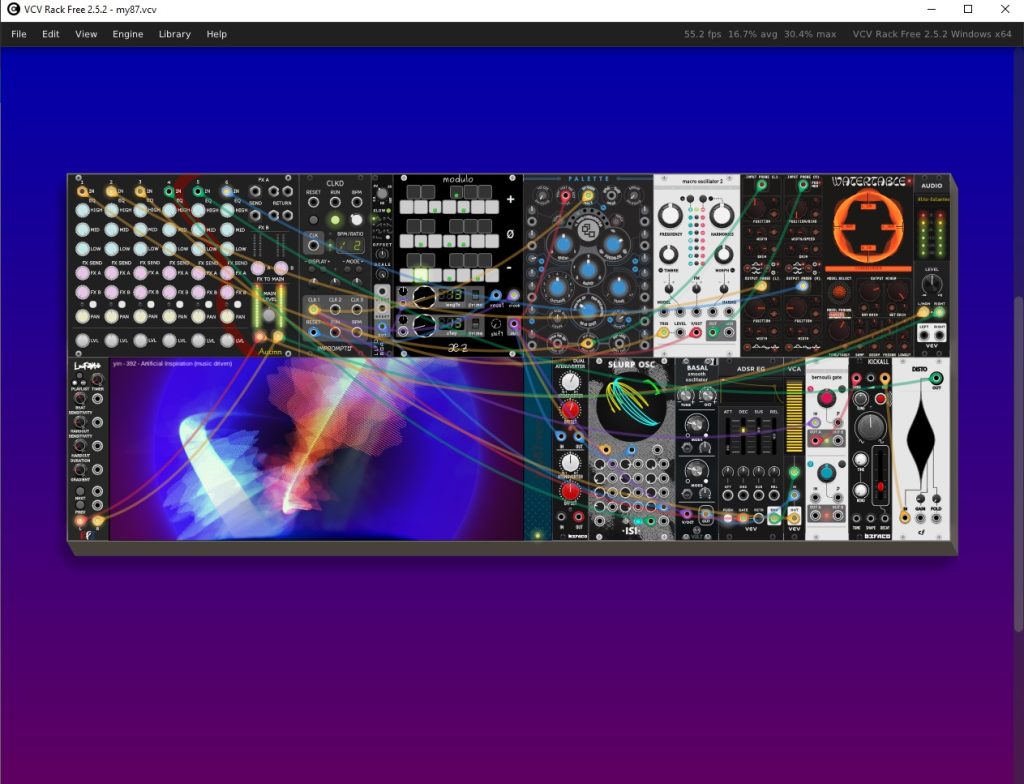Open the Help menu
The image size is (1024, 784).
(216, 34)
